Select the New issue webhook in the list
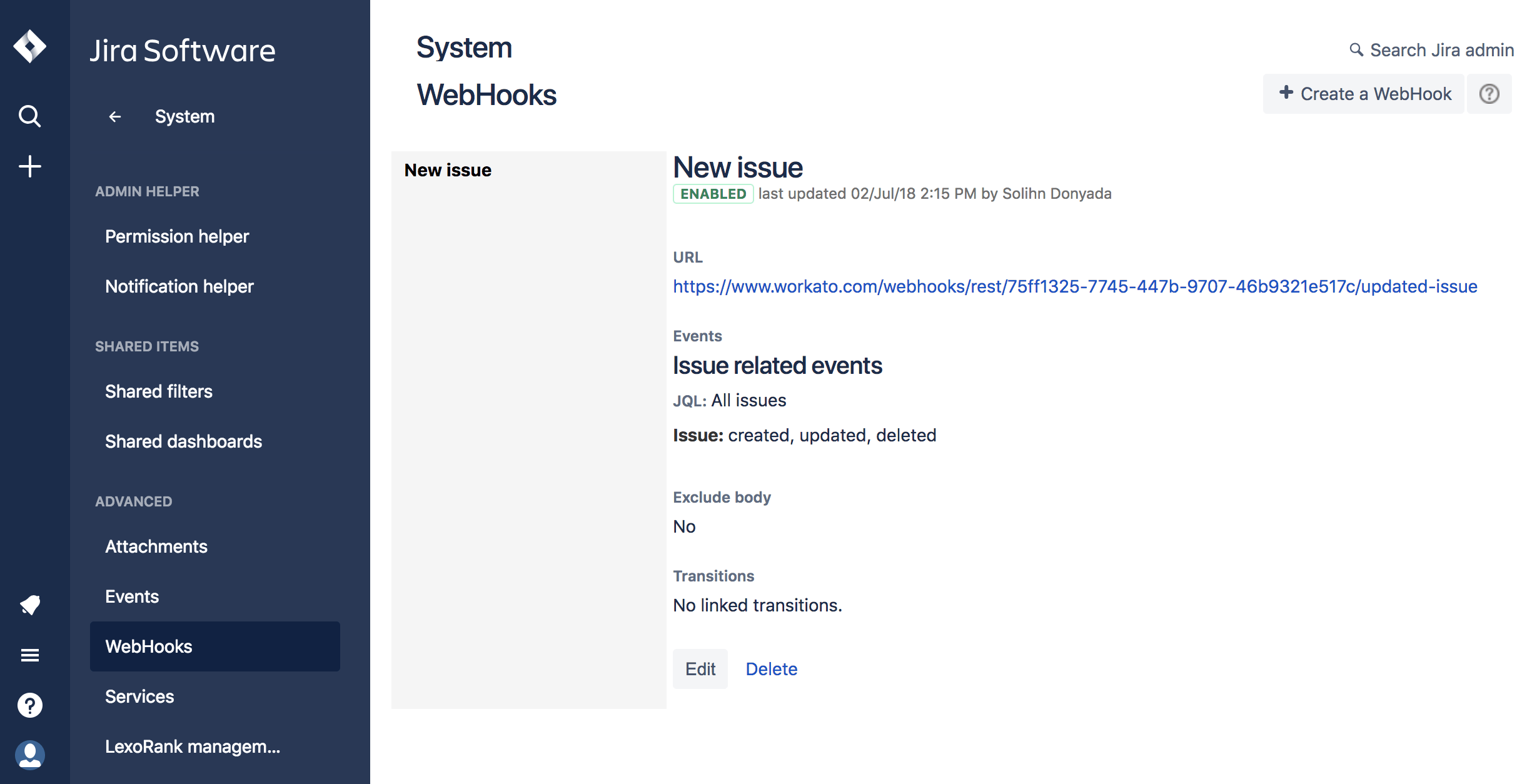 (448, 169)
